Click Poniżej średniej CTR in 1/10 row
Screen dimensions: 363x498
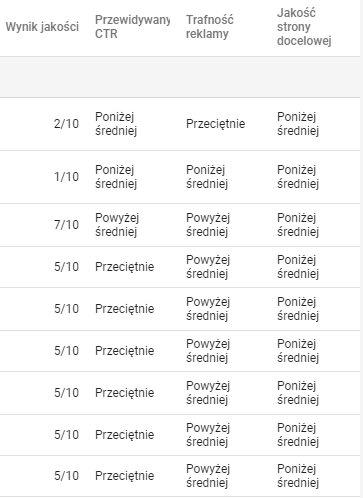click(x=116, y=177)
